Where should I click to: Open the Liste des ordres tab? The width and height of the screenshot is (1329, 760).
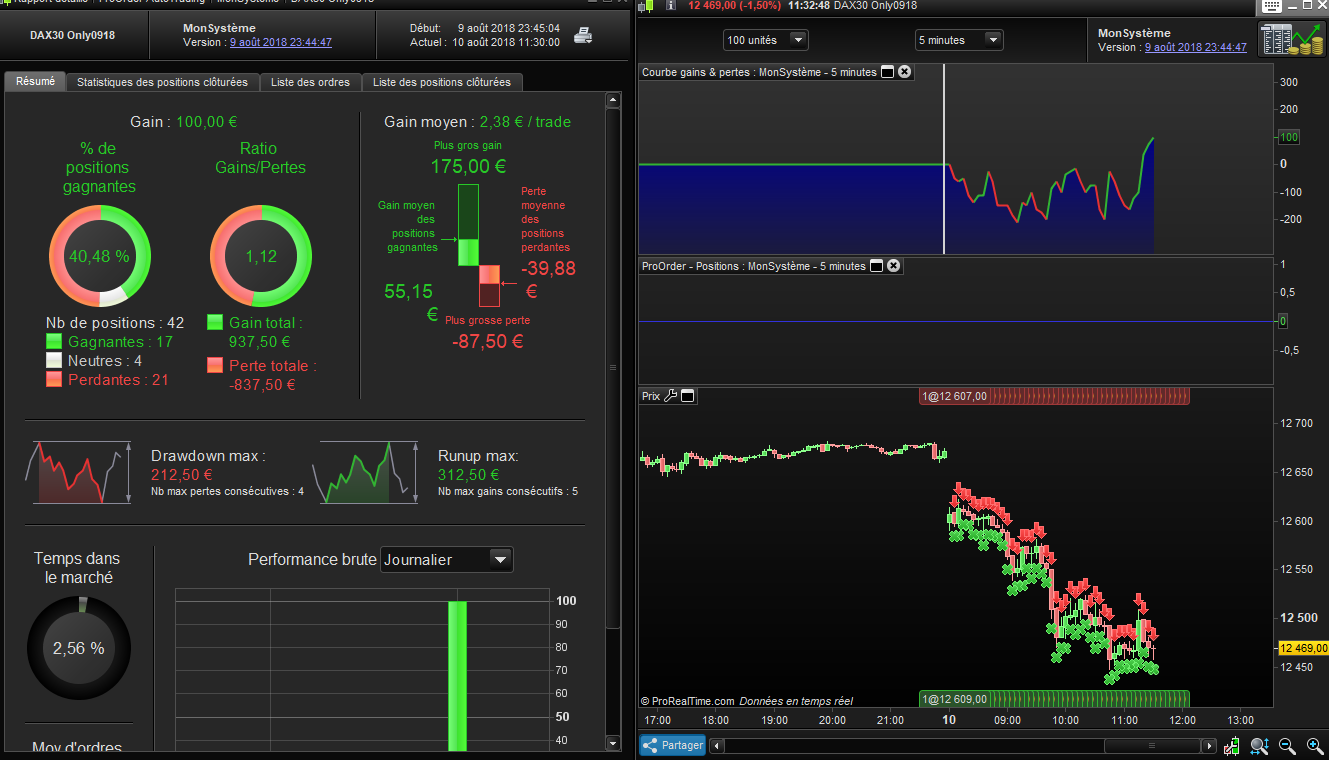[310, 82]
